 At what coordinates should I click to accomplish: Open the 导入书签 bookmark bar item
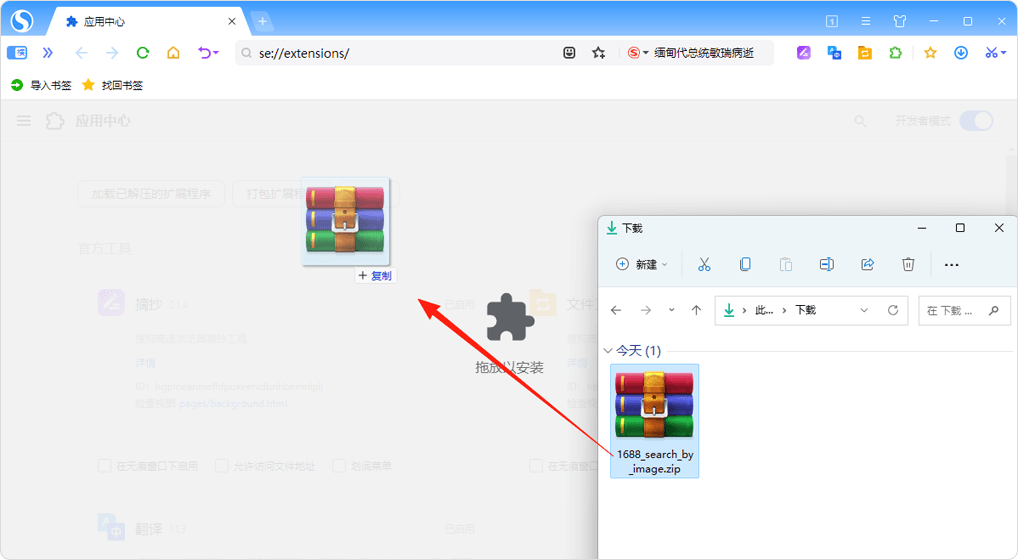(41, 85)
